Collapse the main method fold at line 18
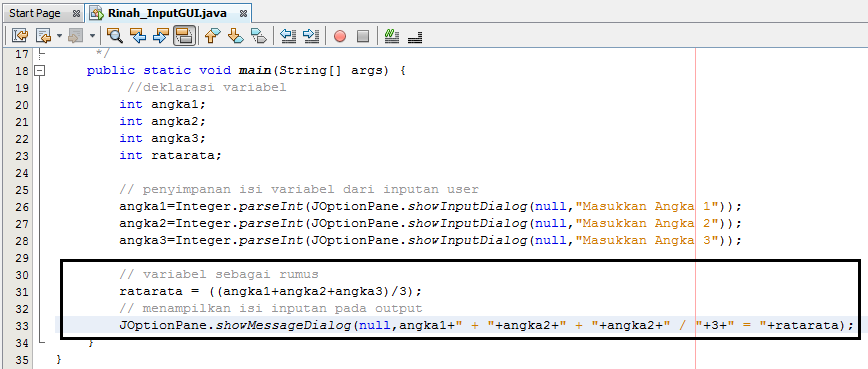Image resolution: width=868 pixels, height=369 pixels. point(39,71)
